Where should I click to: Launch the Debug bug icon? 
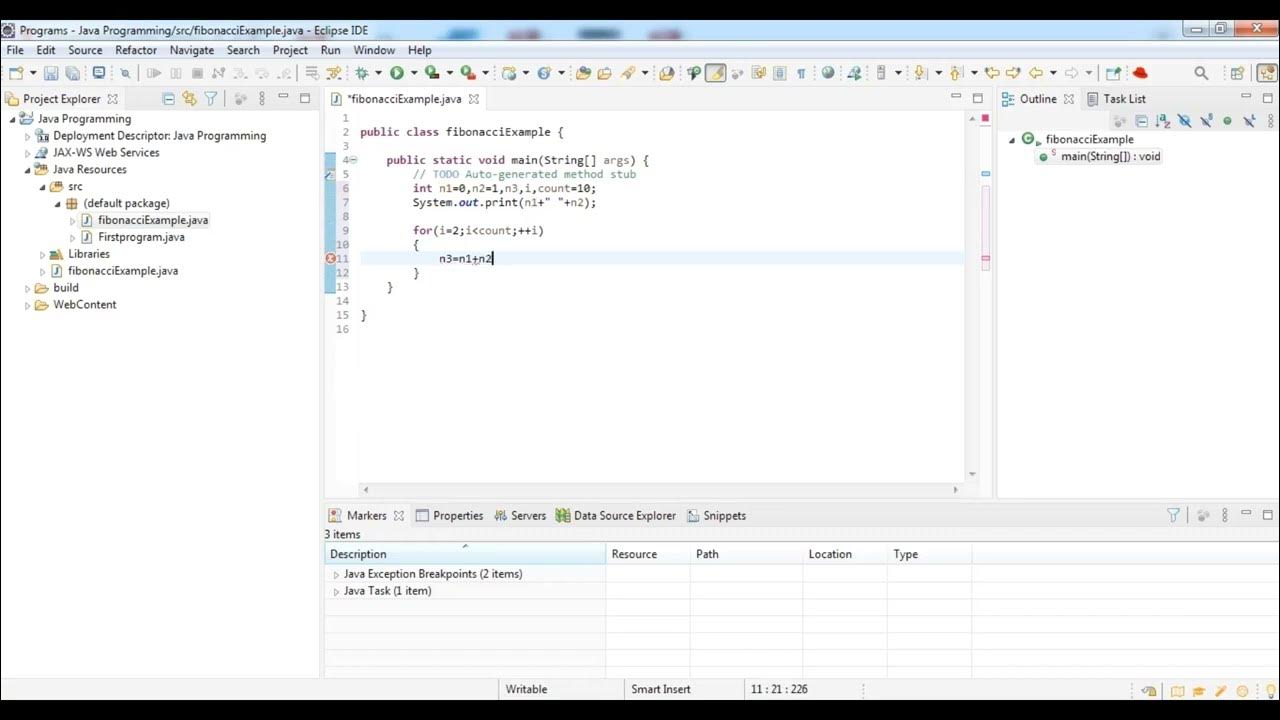point(362,73)
